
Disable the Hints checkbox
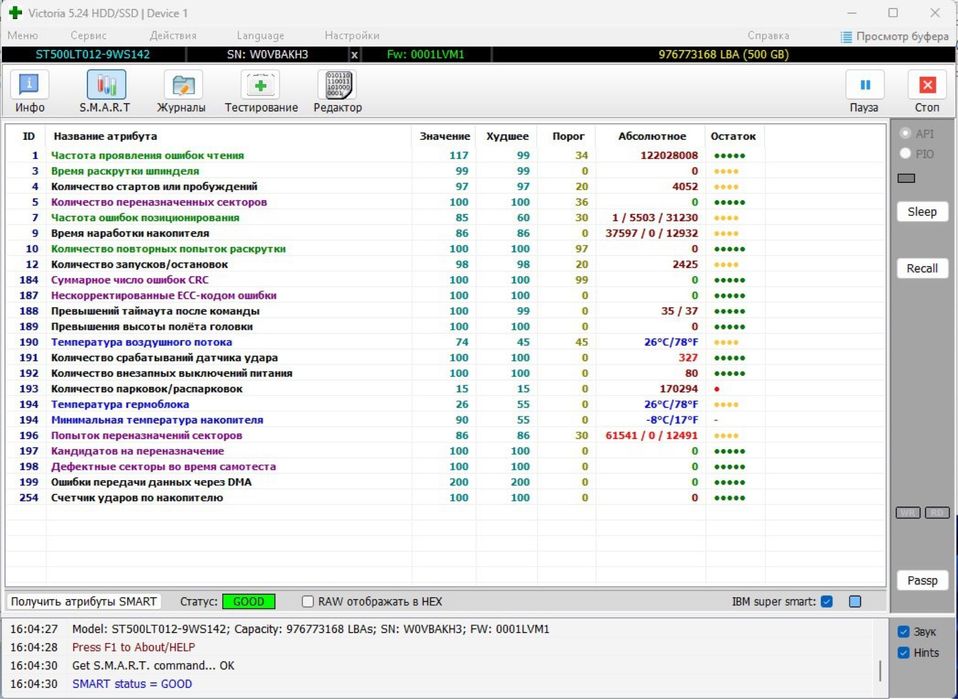[904, 653]
